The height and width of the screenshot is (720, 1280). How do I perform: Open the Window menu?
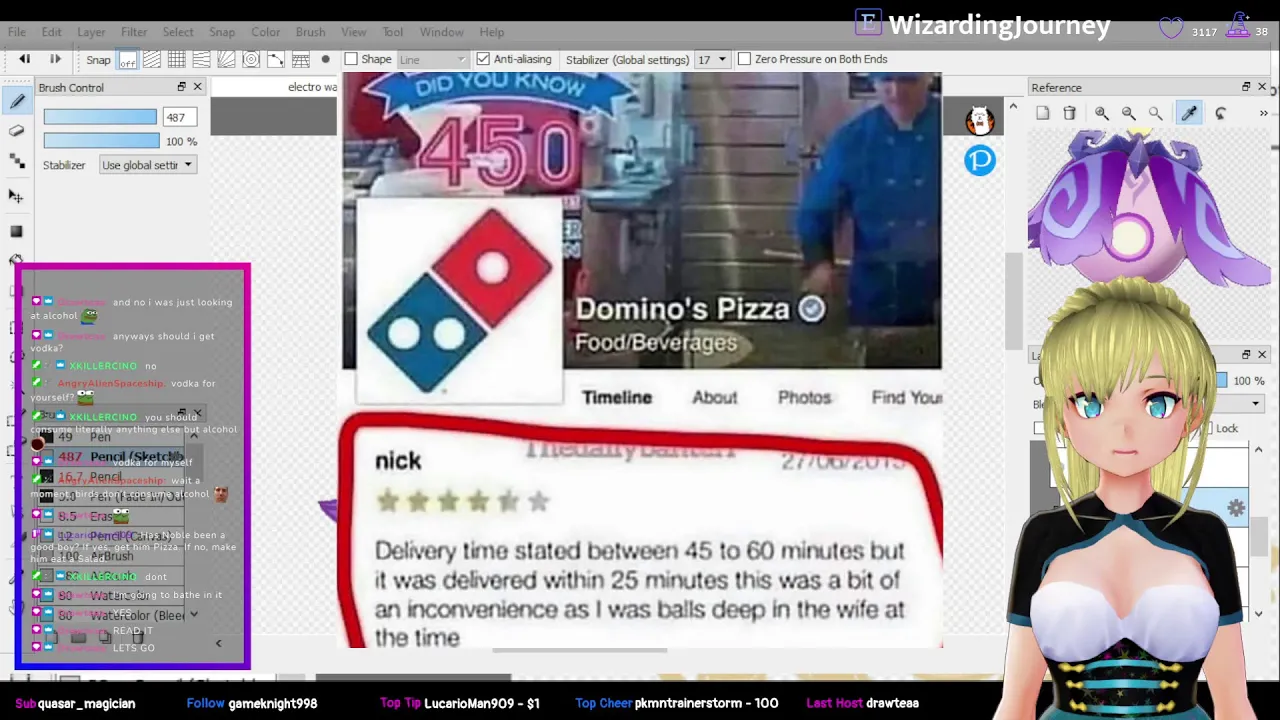point(441,32)
